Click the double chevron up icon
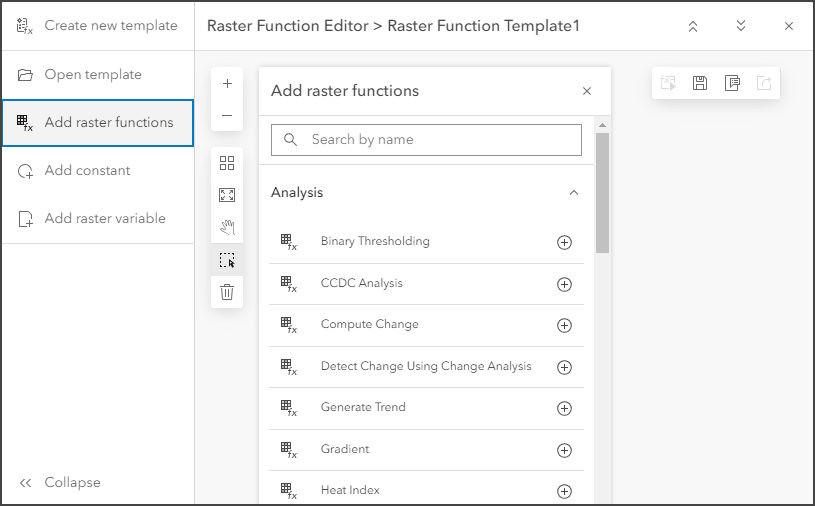The image size is (815, 506). coord(693,26)
